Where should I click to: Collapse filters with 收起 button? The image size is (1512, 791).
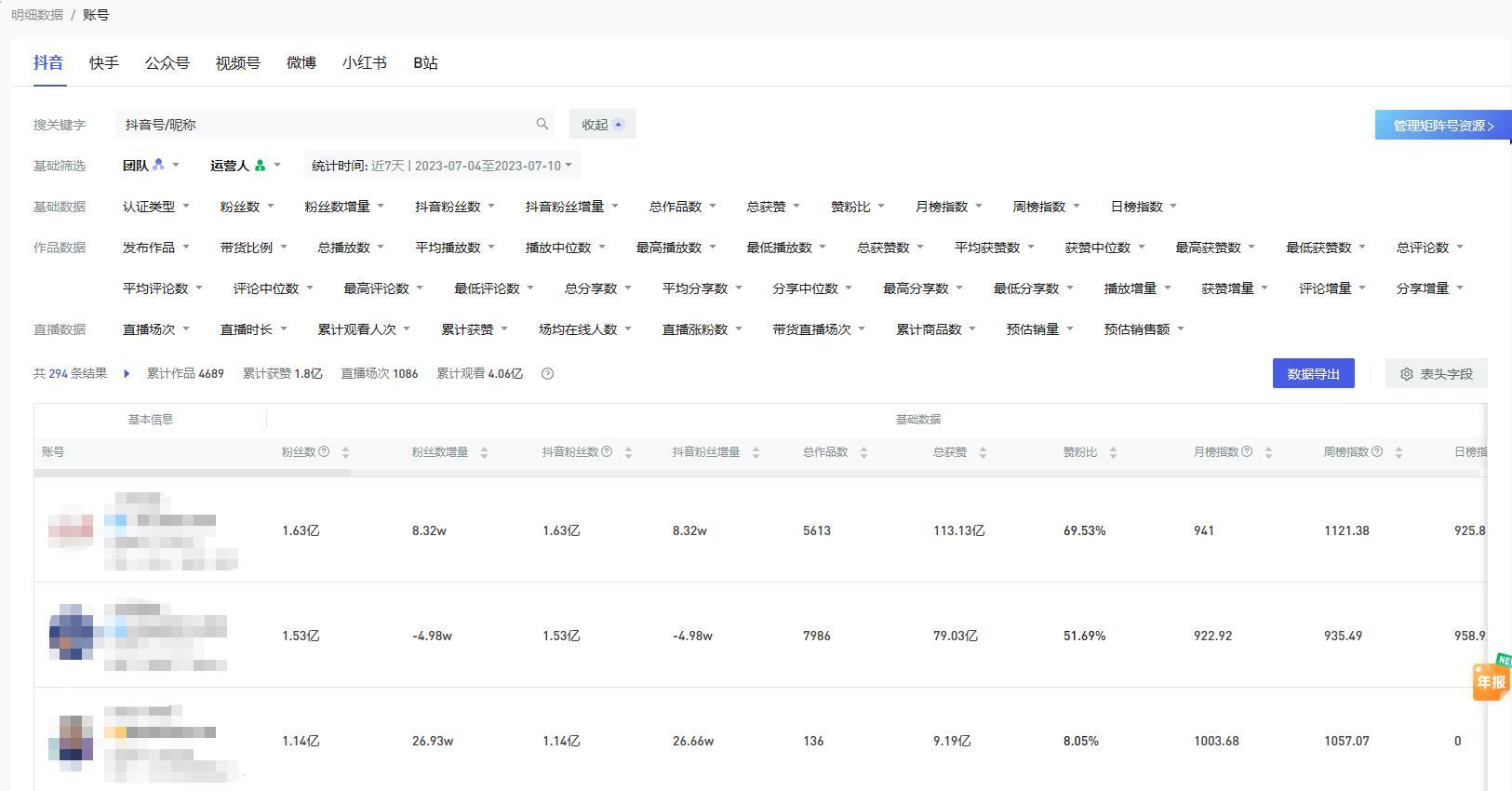click(602, 124)
